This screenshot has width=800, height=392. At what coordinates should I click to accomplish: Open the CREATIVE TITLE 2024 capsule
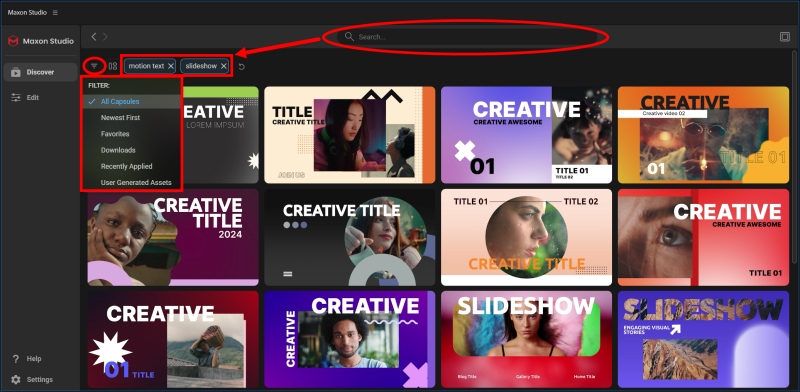click(x=173, y=237)
